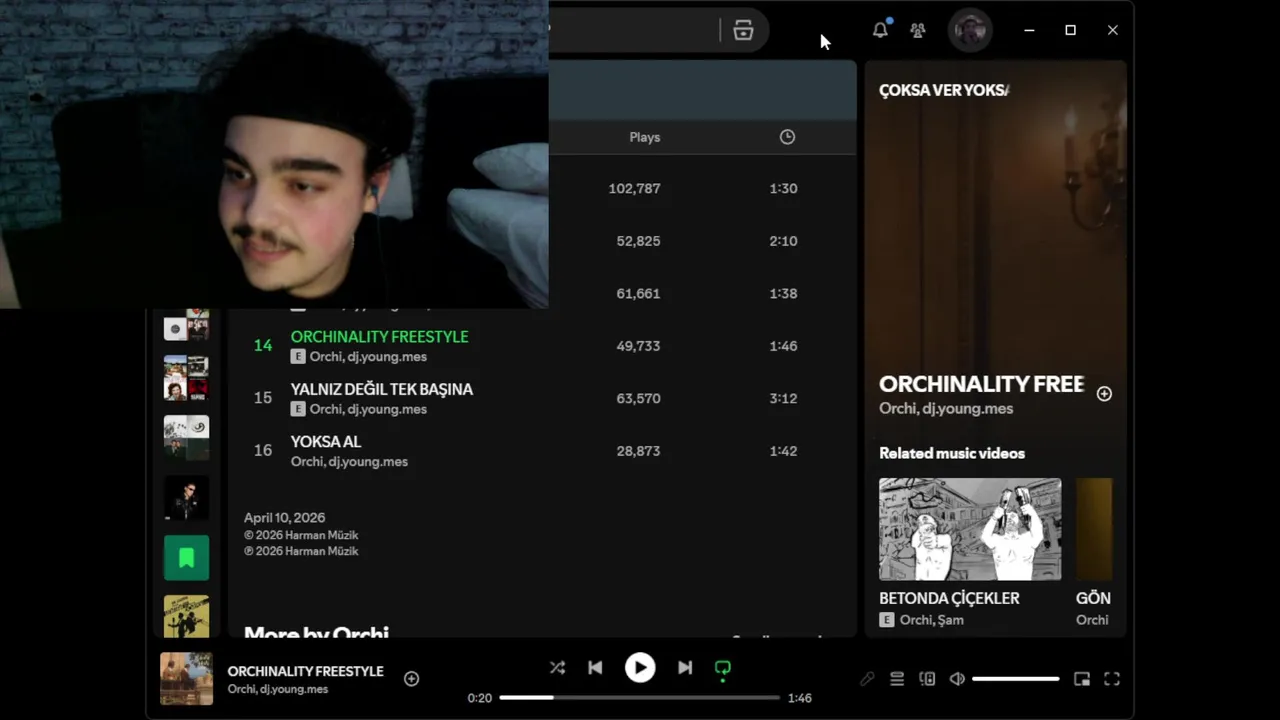This screenshot has width=1280, height=720.
Task: Add now-playing track to Liked Songs from the bottom bar
Action: [x=411, y=679]
